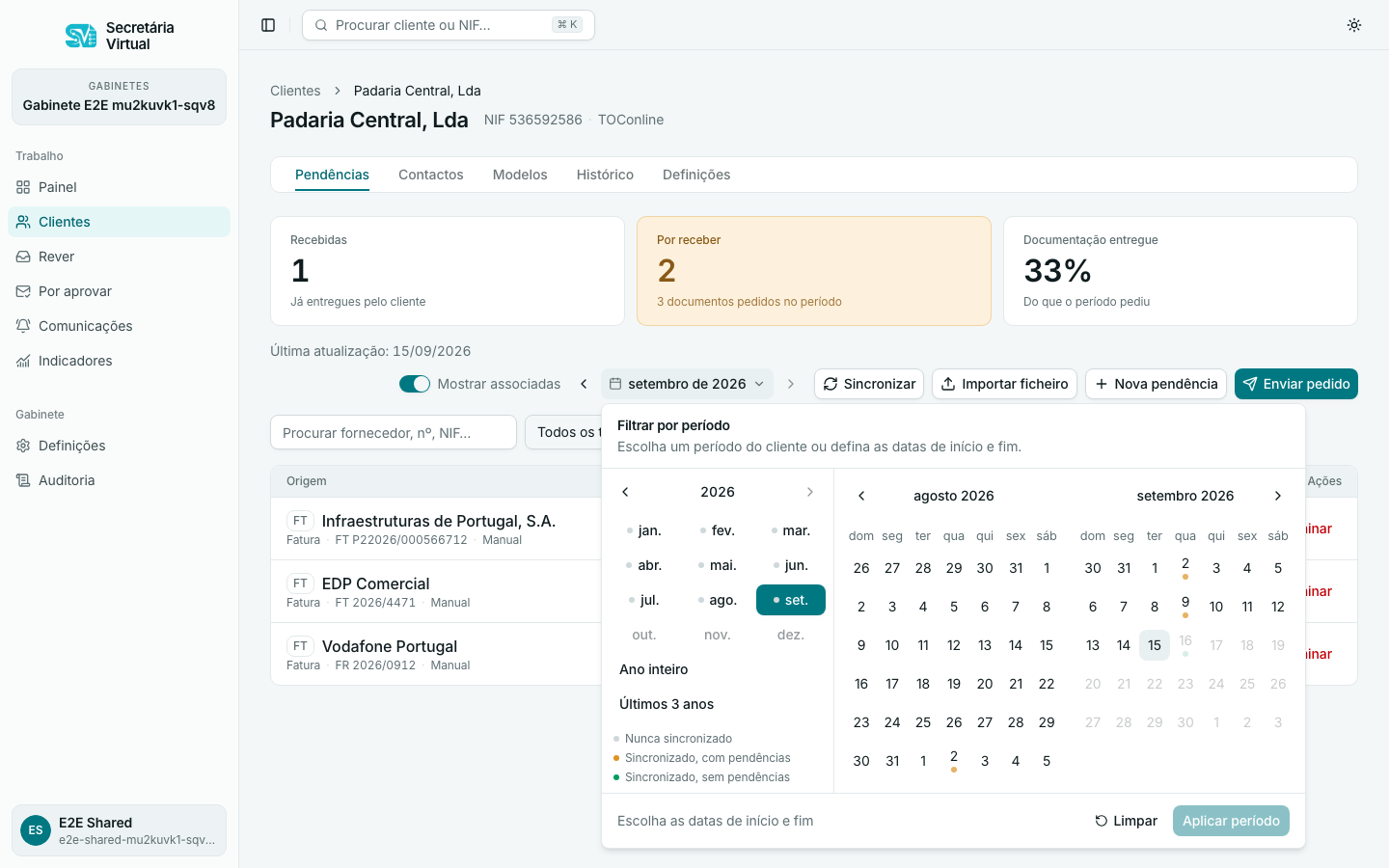Open Indicadores in the sidebar
This screenshot has height=868, width=1389.
(x=119, y=361)
